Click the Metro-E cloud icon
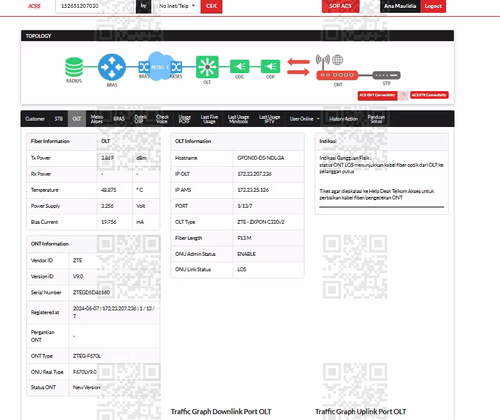Viewport: 500px width, 420px height. point(160,67)
